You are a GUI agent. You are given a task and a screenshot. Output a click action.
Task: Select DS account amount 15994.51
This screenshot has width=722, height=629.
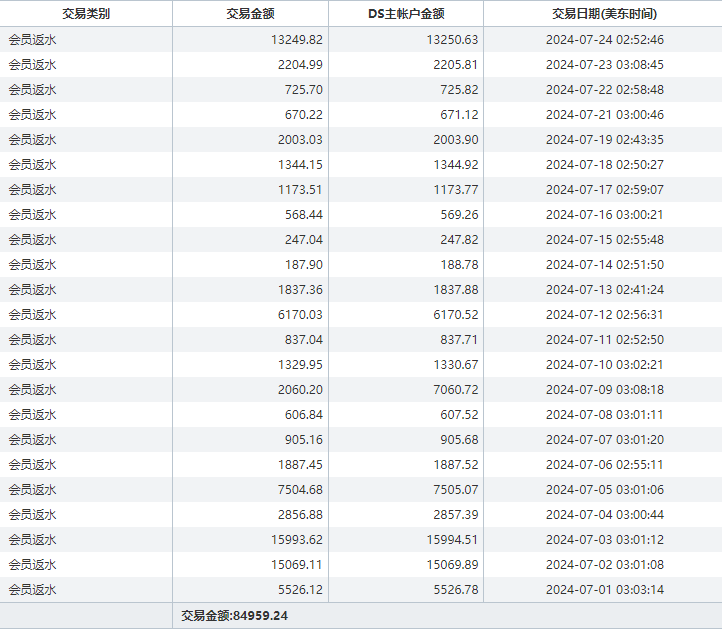[453, 540]
